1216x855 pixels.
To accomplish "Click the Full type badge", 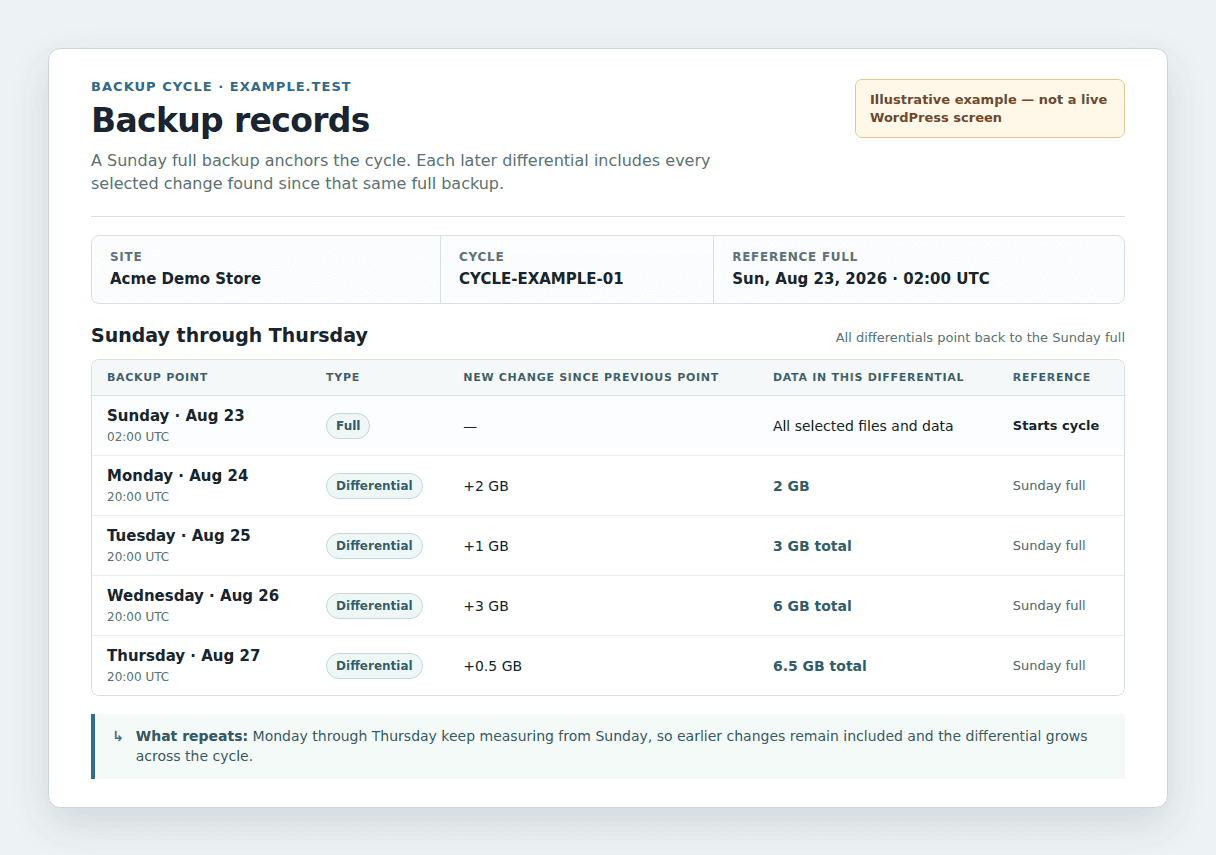I will [x=348, y=426].
